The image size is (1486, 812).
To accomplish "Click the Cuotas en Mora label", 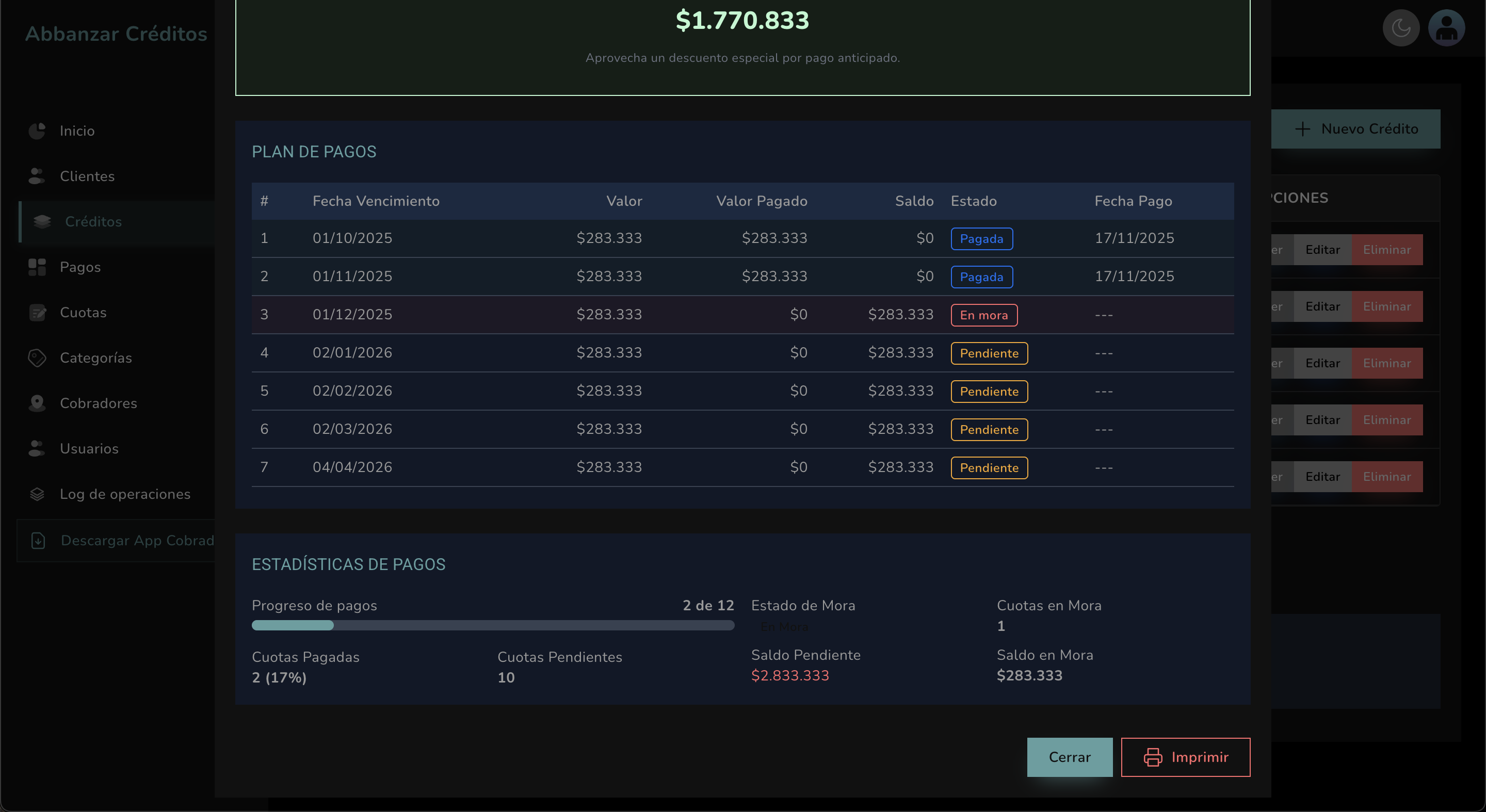I will point(1049,606).
